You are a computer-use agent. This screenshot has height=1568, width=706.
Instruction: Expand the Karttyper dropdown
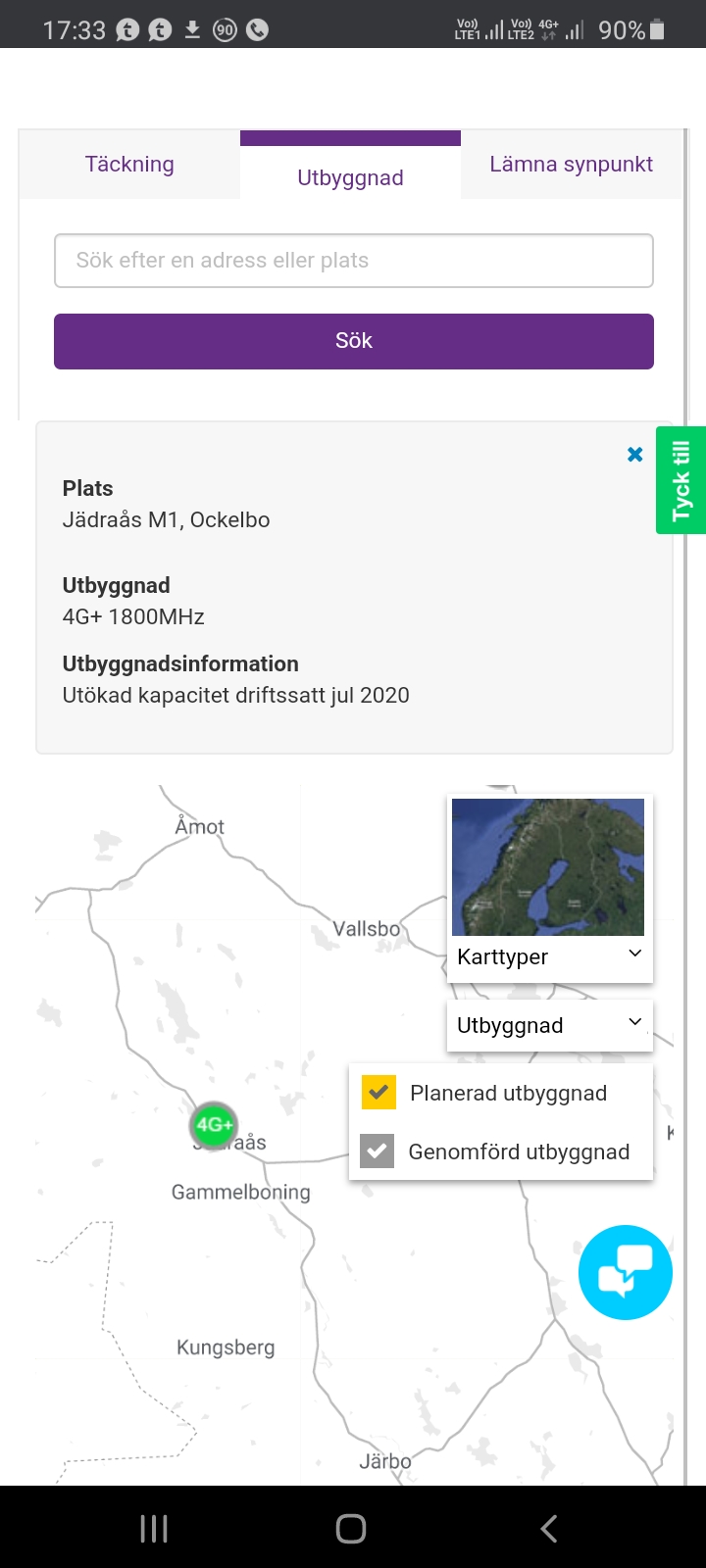549,956
